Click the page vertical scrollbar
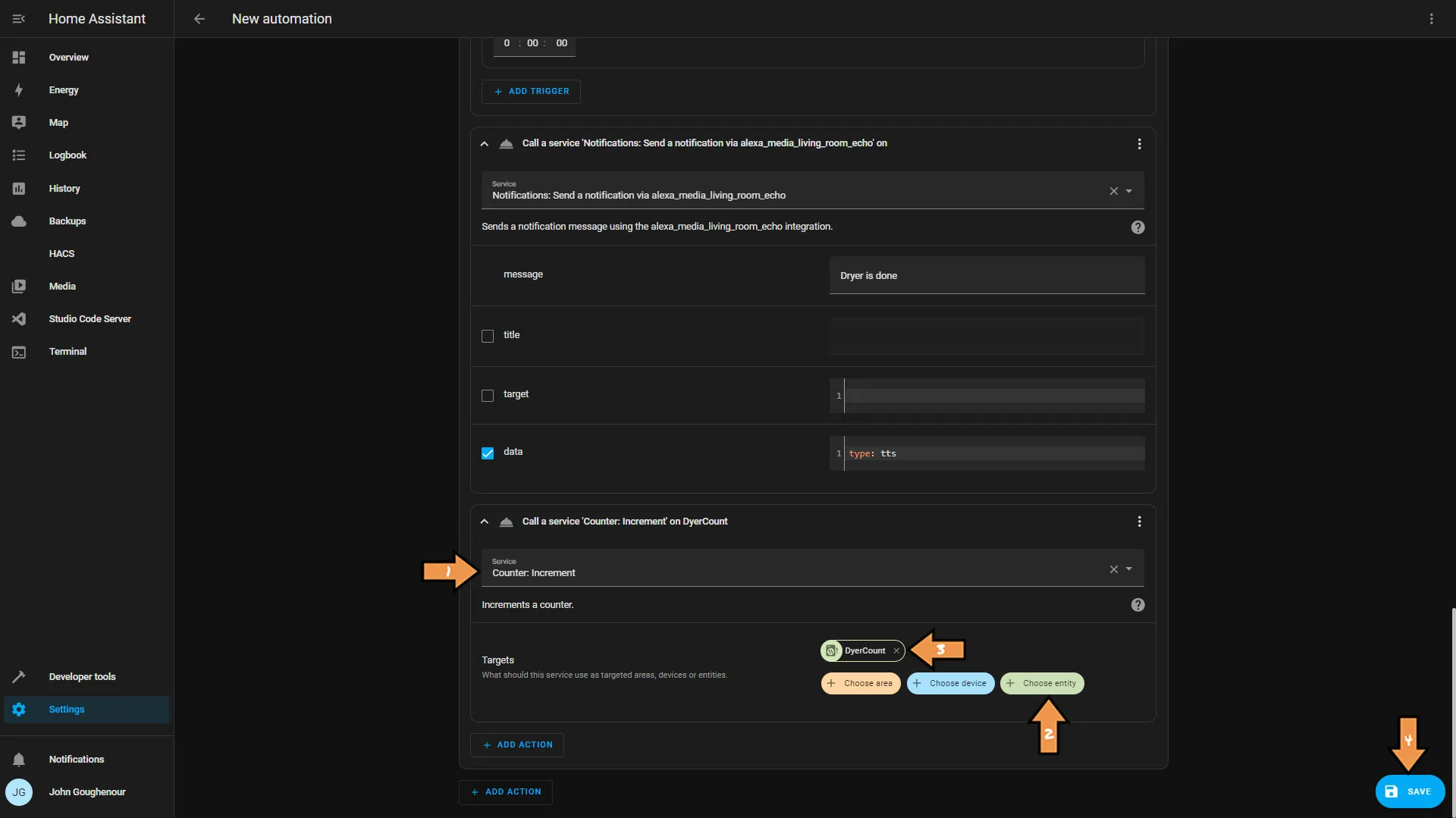The width and height of the screenshot is (1456, 818). click(1453, 711)
